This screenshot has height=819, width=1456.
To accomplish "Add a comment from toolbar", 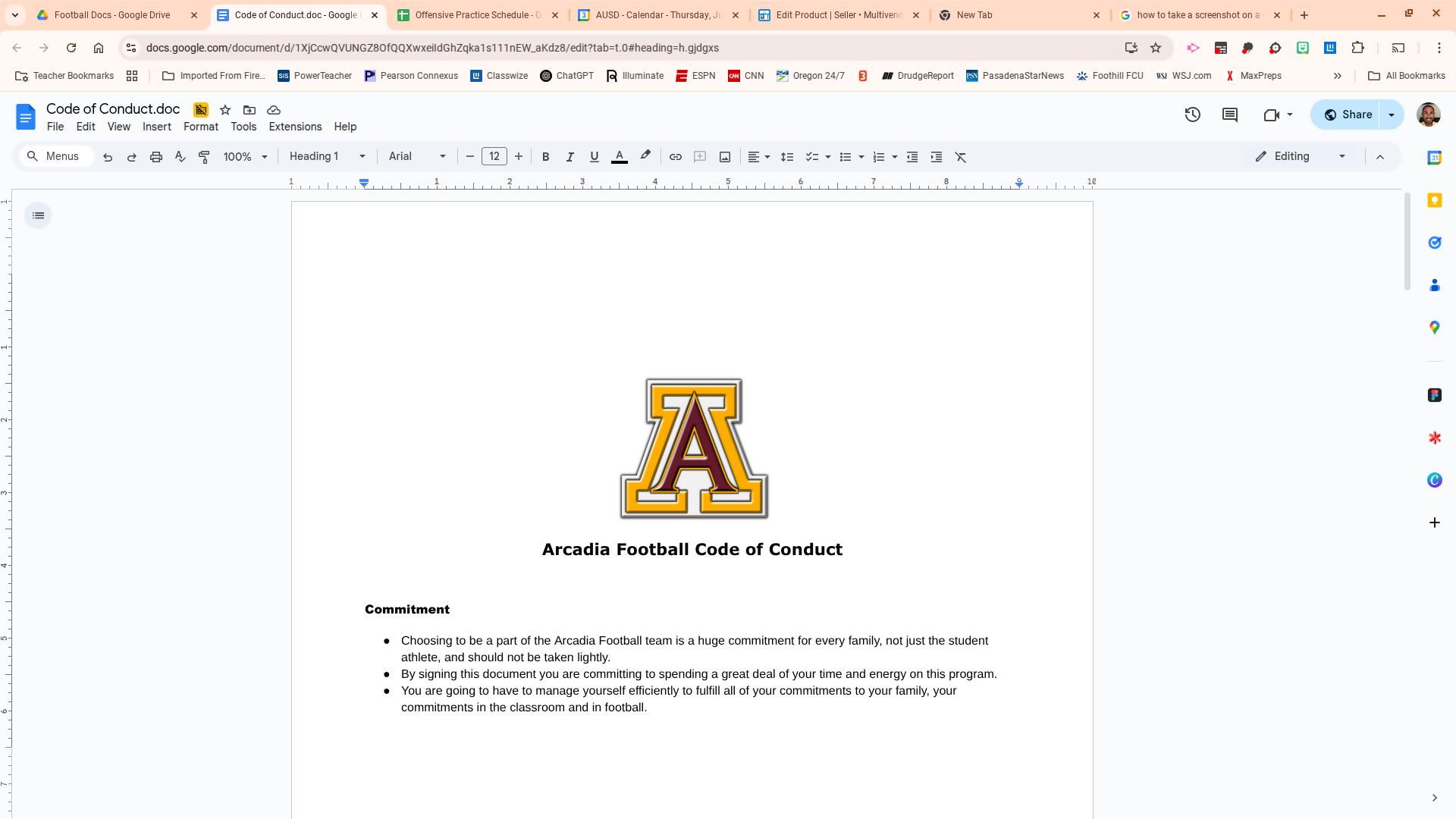I will (700, 157).
